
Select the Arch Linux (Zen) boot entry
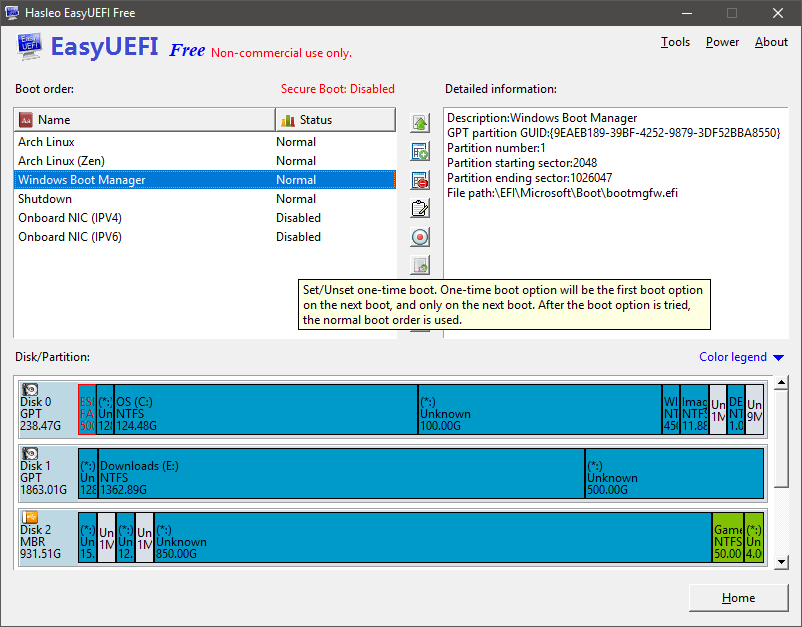pos(61,161)
